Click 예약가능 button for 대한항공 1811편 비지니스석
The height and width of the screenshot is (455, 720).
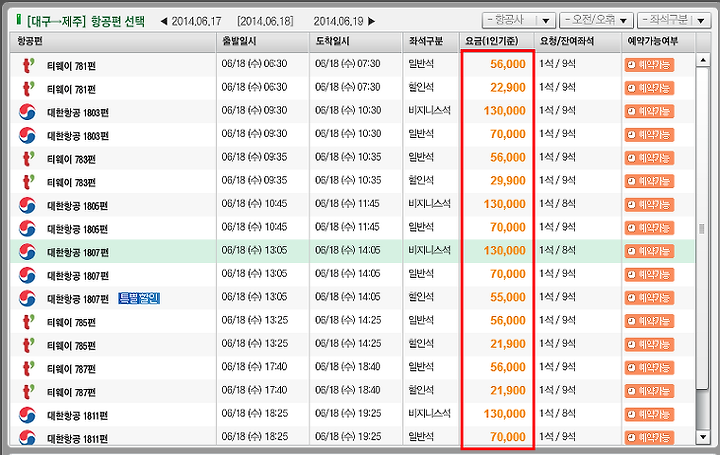click(x=649, y=415)
